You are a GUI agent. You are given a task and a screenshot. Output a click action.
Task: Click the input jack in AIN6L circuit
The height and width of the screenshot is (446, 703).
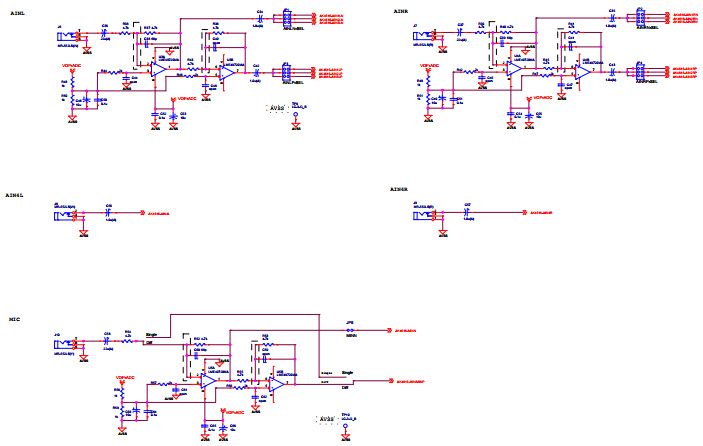[66, 213]
